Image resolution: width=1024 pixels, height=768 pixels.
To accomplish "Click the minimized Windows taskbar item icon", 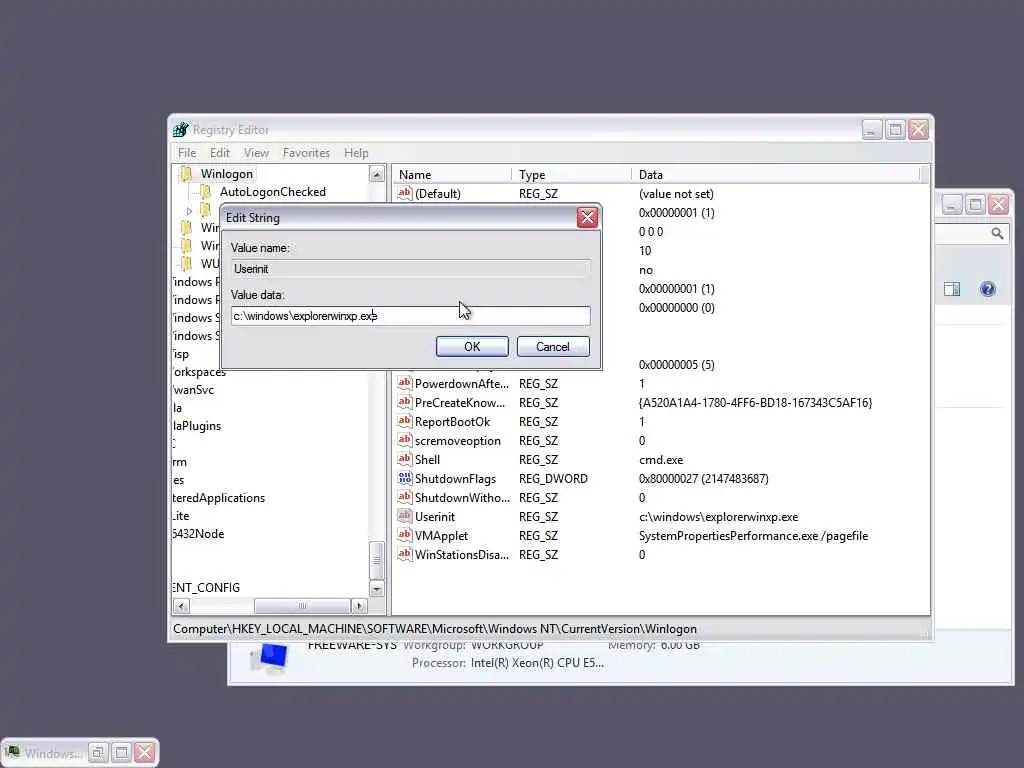I will (x=13, y=752).
